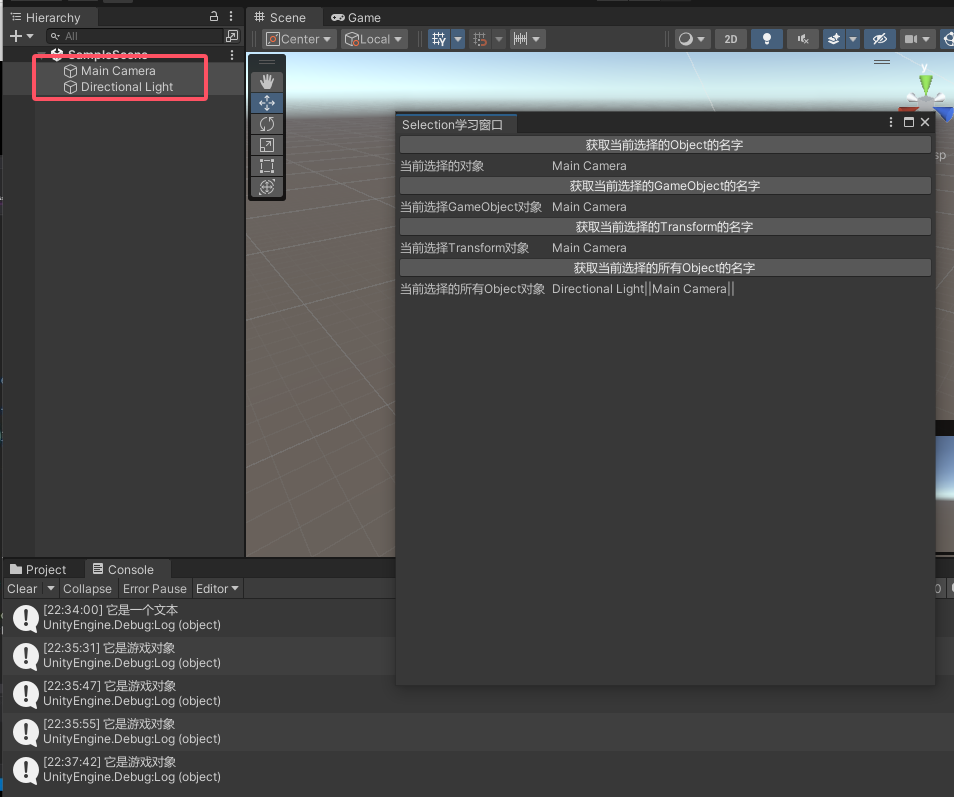The image size is (954, 797).
Task: Switch to the Scene tab
Action: [280, 18]
